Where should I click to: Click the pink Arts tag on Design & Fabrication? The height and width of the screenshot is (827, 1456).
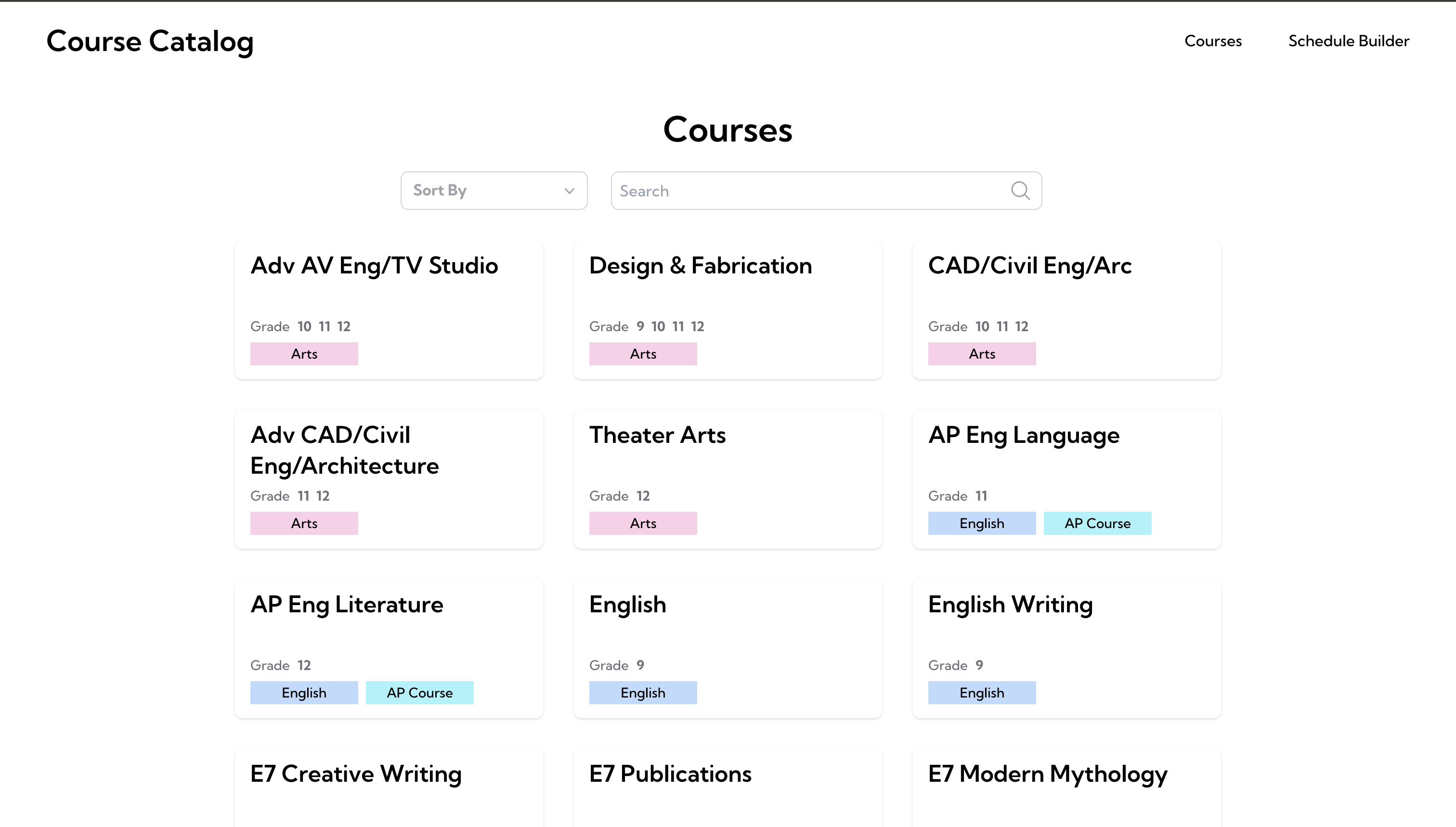[642, 353]
